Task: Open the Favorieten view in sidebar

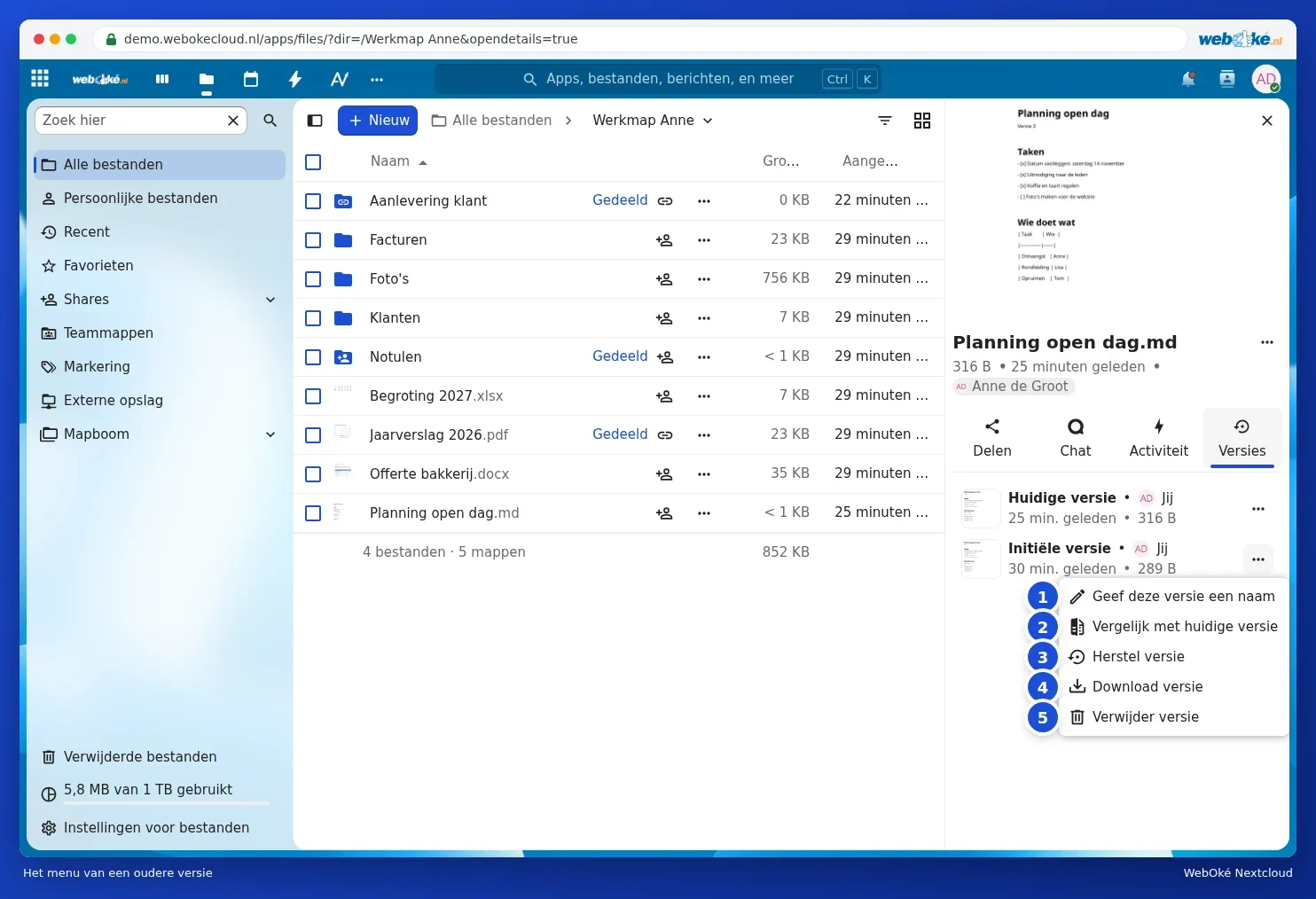Action: click(x=160, y=266)
